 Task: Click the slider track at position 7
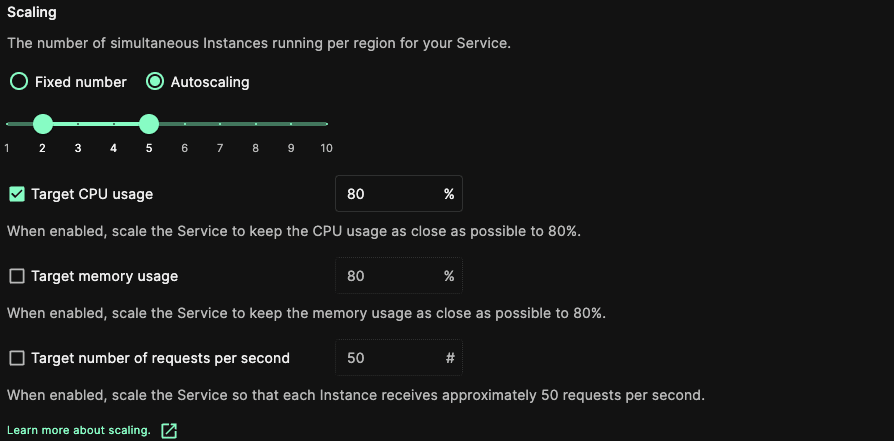[220, 124]
